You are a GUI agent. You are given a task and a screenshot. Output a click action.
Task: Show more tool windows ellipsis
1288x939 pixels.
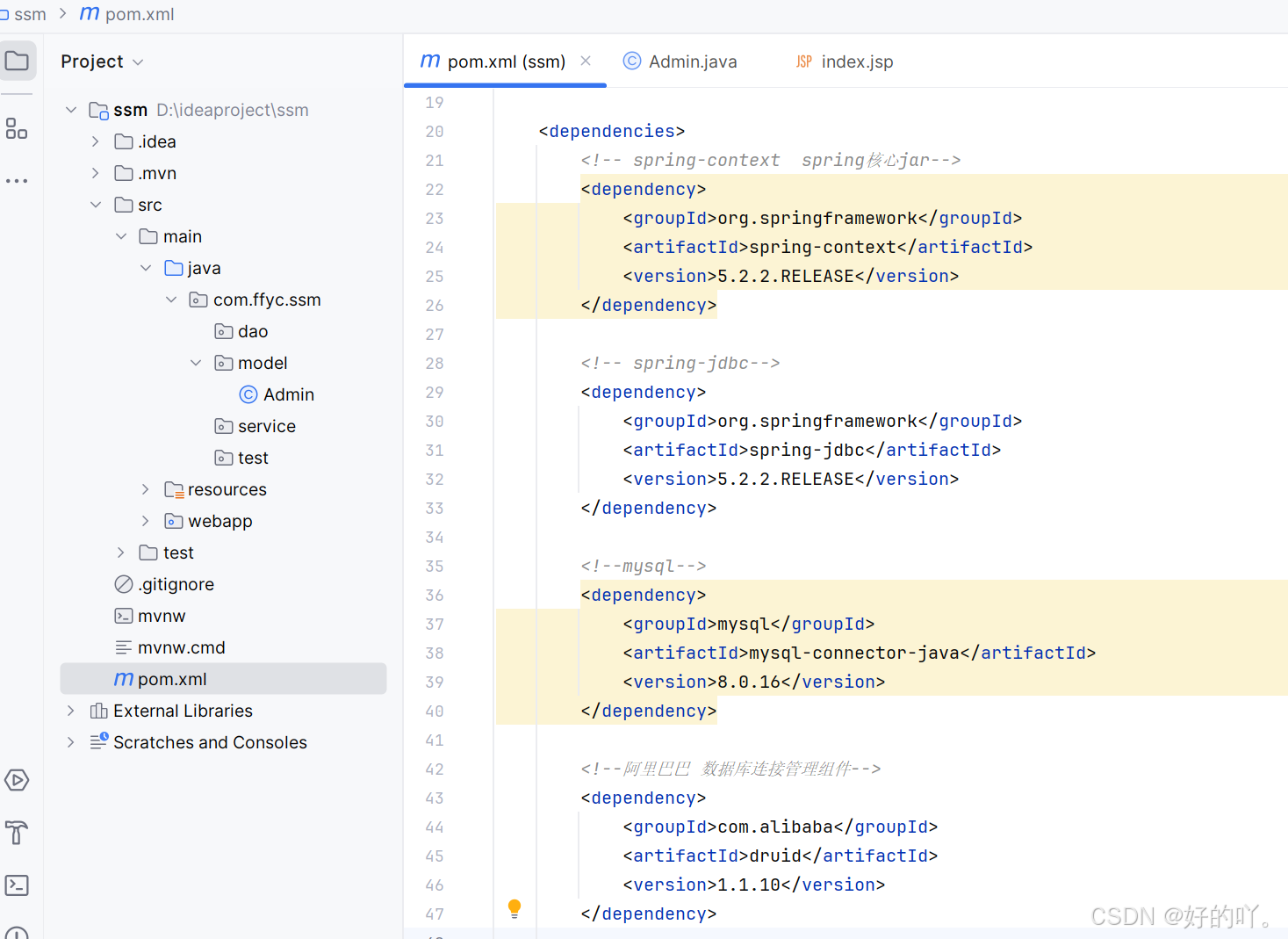point(17,181)
